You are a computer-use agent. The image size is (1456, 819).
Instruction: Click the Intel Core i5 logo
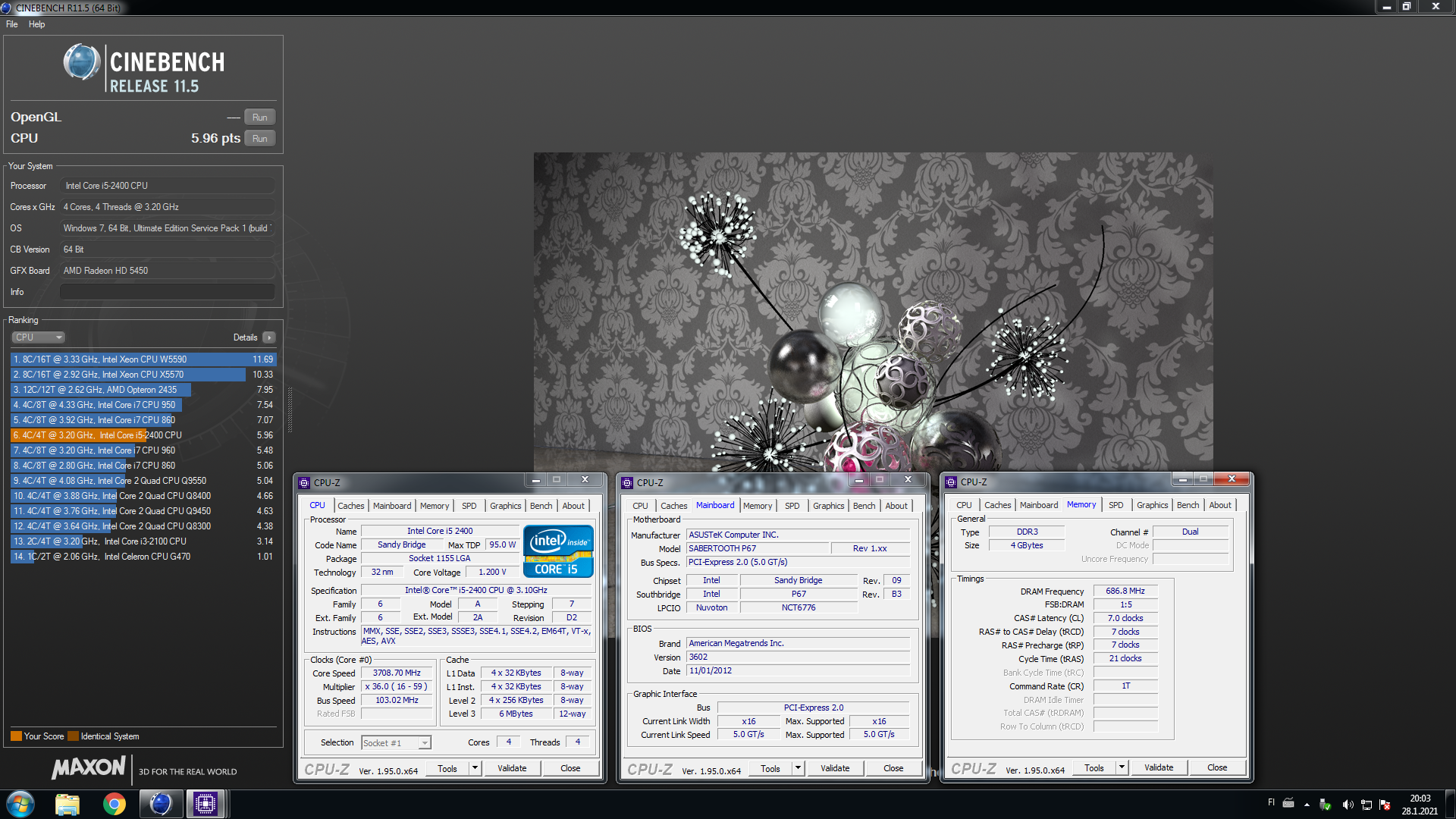pyautogui.click(x=558, y=551)
